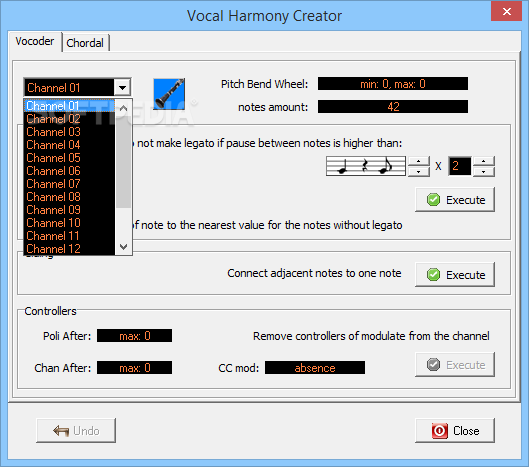This screenshot has width=529, height=467.
Task: Click "Remove controllers of modulate from the channel" text
Action: pyautogui.click(x=371, y=336)
